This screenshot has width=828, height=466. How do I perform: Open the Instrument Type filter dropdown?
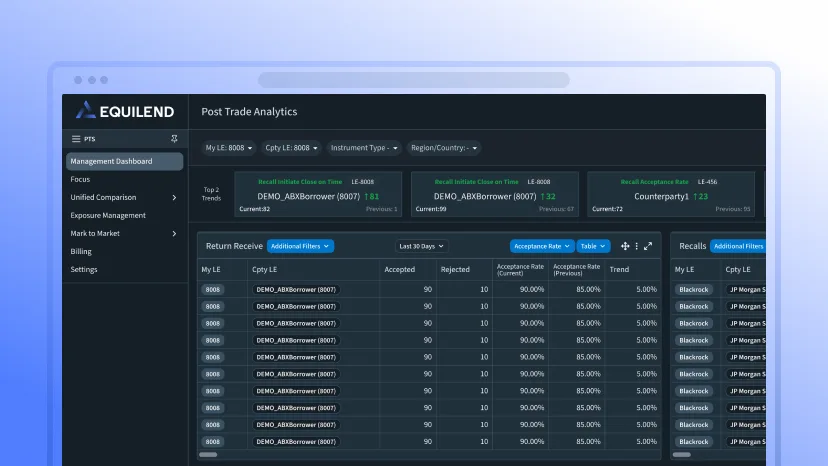[364, 148]
